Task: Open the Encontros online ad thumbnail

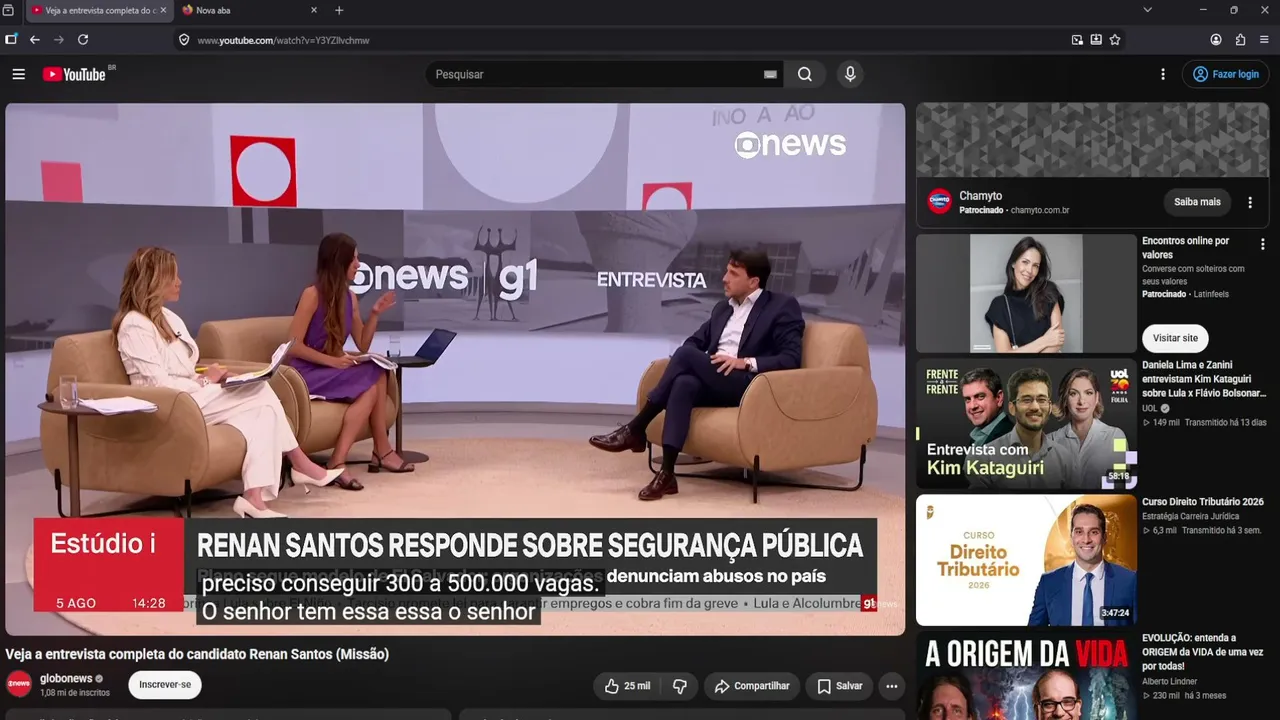Action: point(1026,293)
